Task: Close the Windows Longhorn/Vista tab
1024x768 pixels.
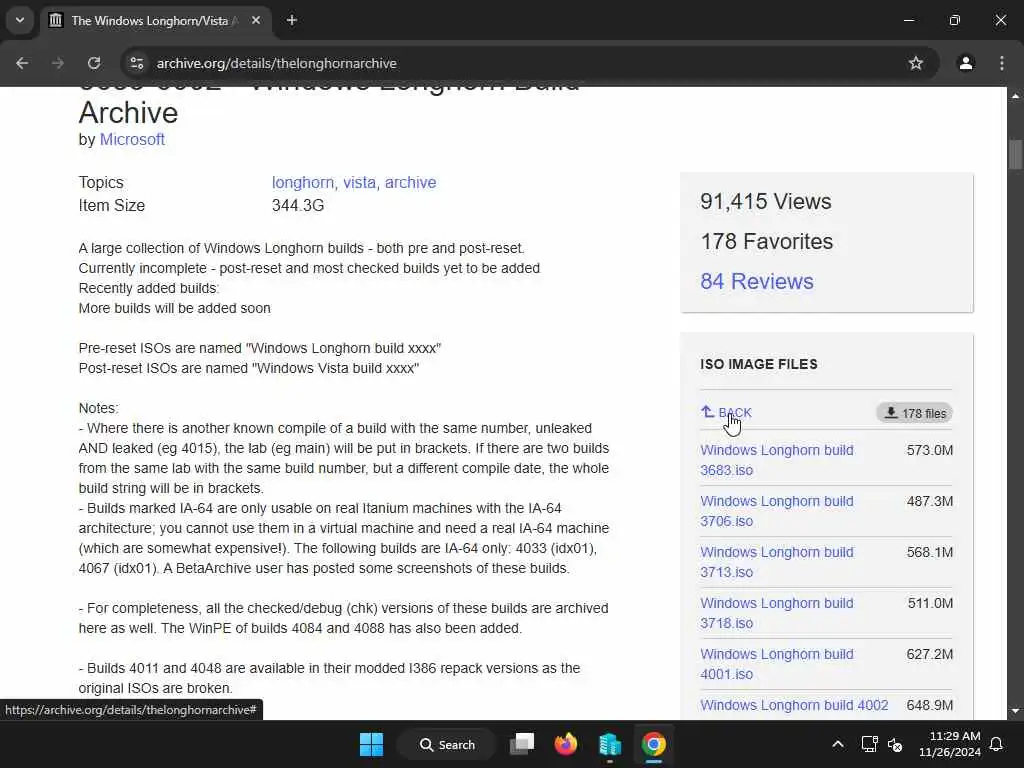Action: [x=256, y=20]
